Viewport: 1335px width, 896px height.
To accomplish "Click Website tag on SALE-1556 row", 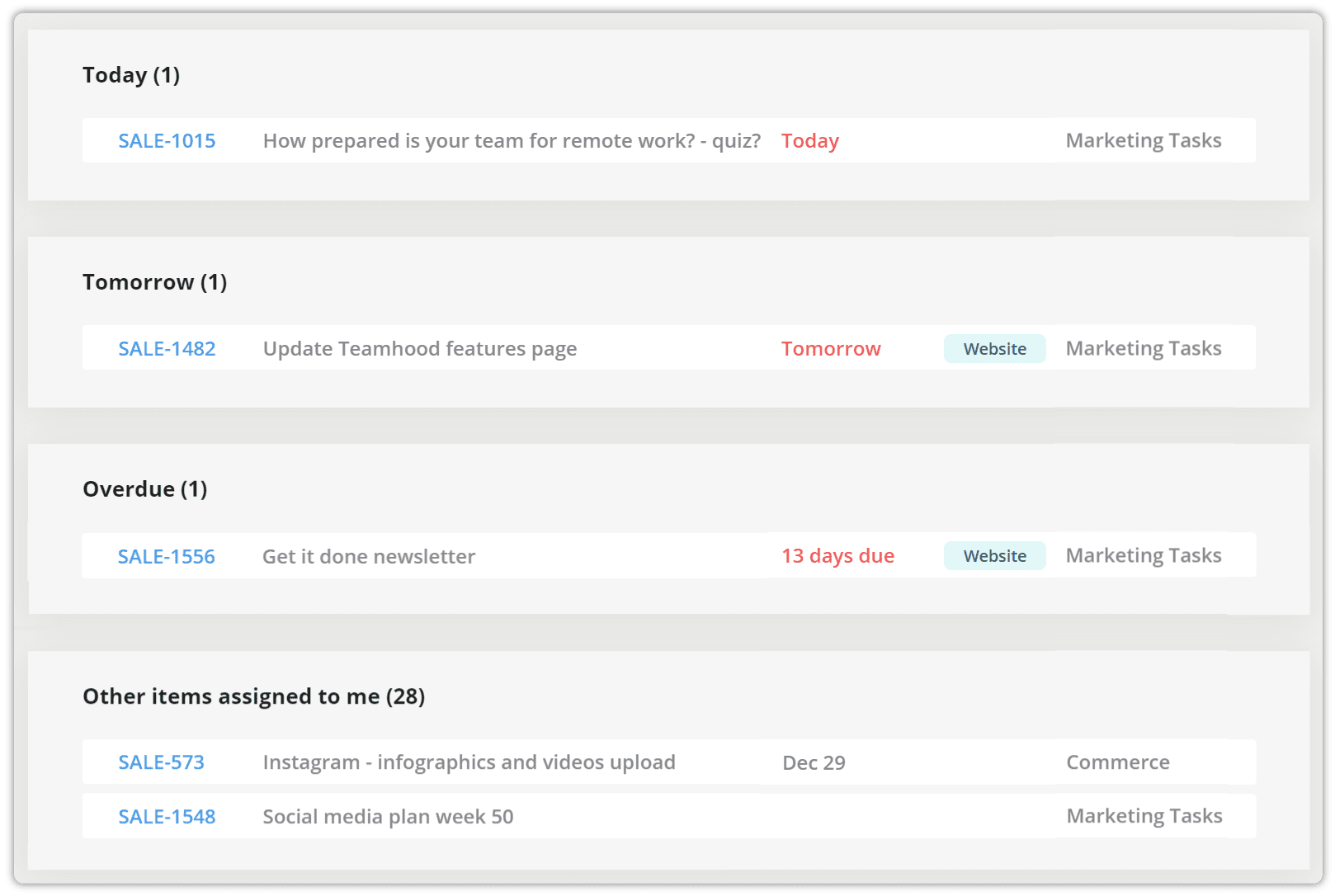I will coord(995,556).
